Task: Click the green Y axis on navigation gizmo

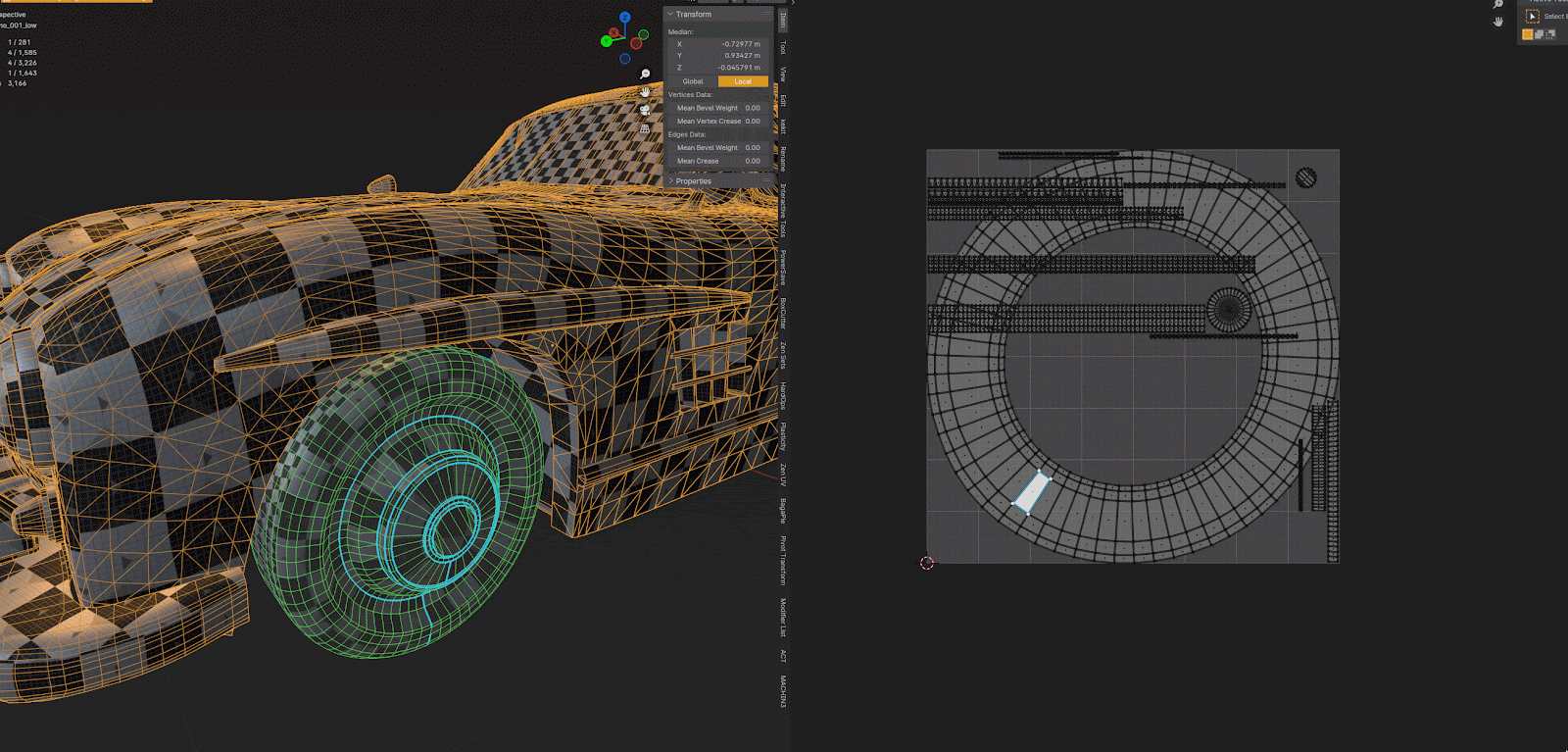Action: pyautogui.click(x=607, y=41)
